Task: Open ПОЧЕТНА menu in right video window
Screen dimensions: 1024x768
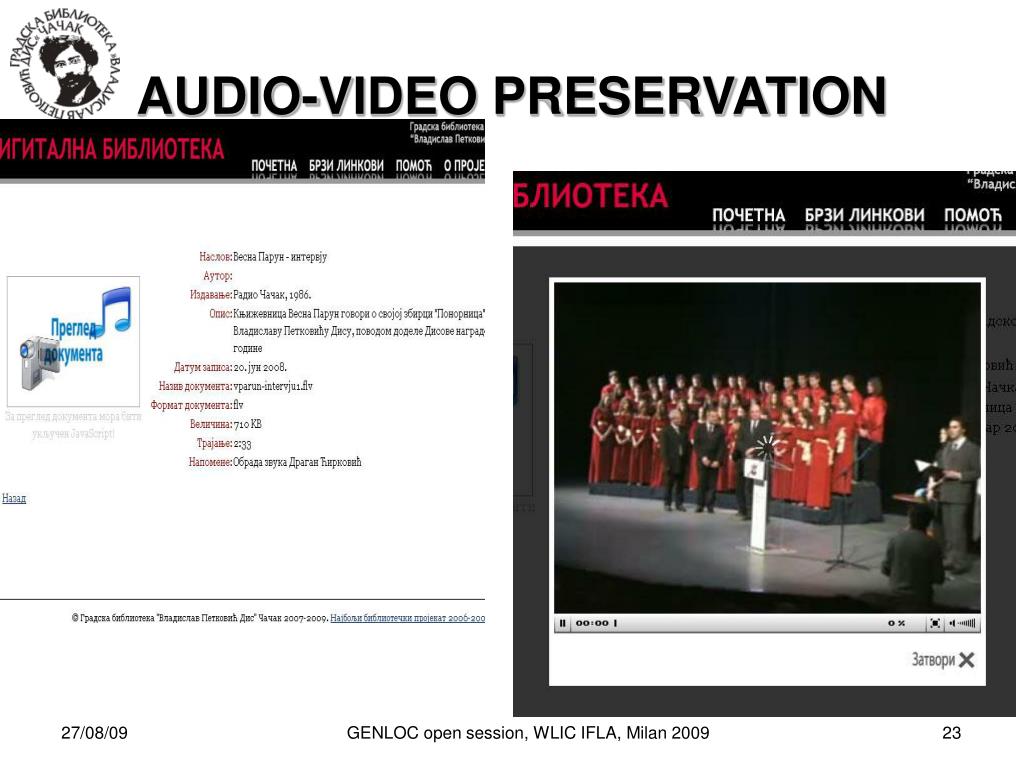Action: coord(748,215)
